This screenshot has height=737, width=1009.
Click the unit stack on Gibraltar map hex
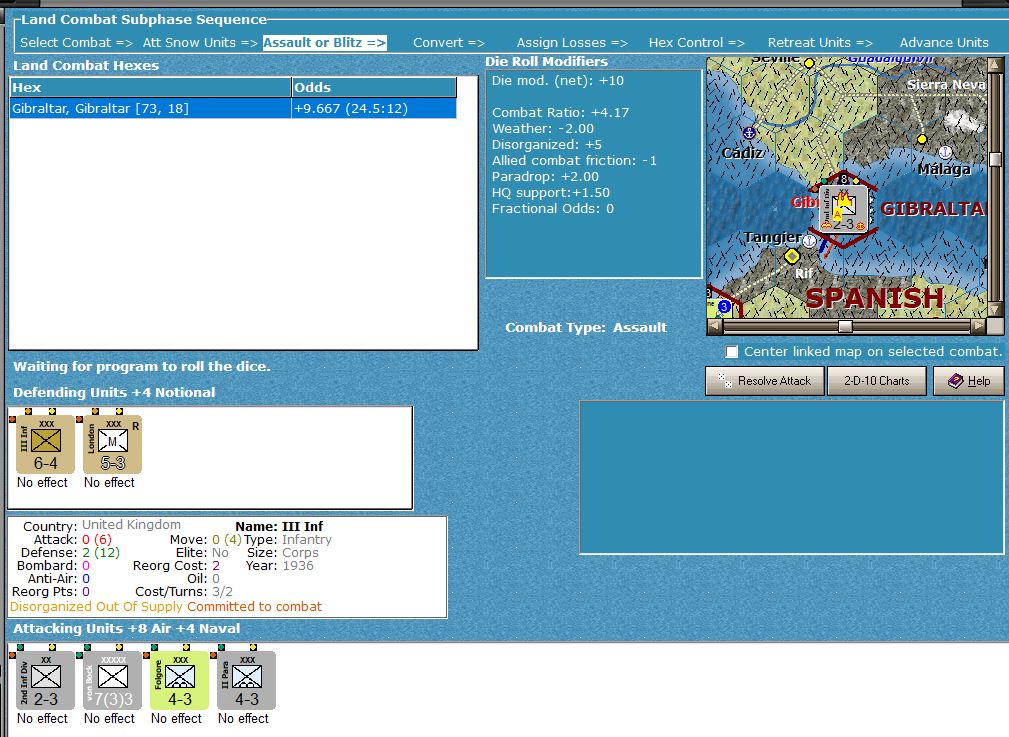tap(844, 209)
